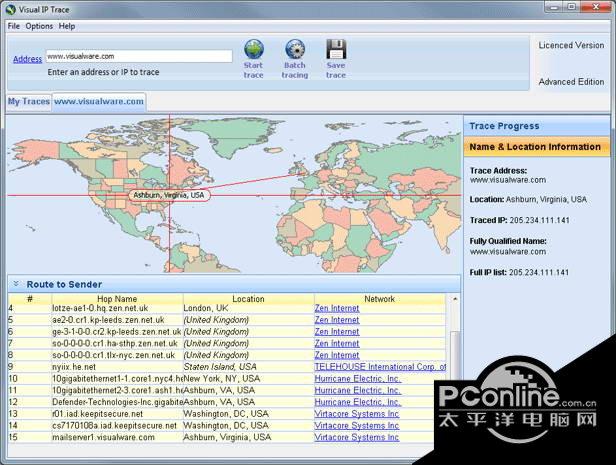This screenshot has width=616, height=465.
Task: Click the address input field
Action: click(139, 56)
